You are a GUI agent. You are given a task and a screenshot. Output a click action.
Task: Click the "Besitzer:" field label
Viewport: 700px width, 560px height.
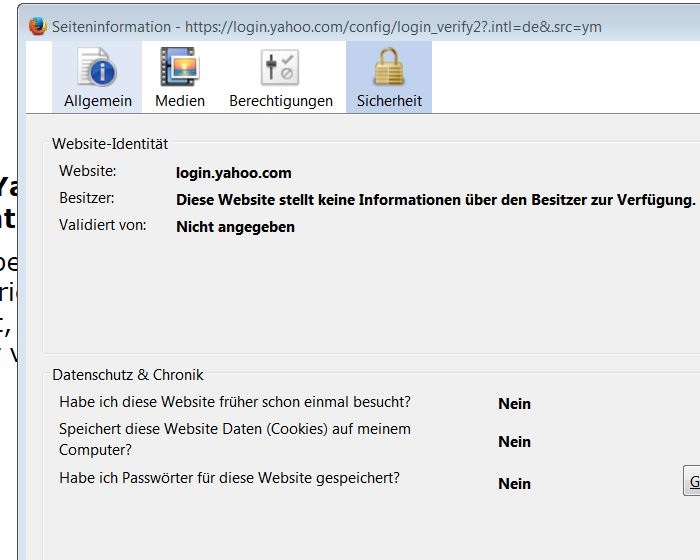tap(87, 199)
